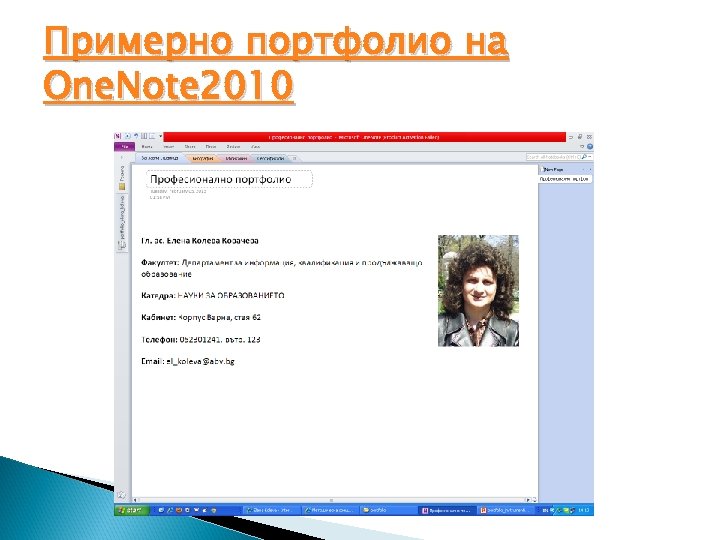Viewport: 720px width, 540px height.
Task: Open the purple File tab
Action: [124, 146]
